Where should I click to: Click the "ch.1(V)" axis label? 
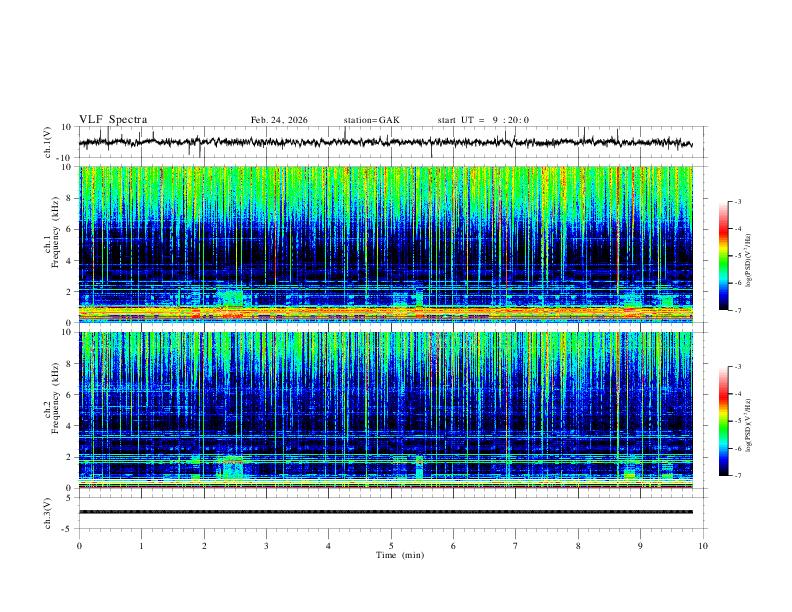(48, 142)
